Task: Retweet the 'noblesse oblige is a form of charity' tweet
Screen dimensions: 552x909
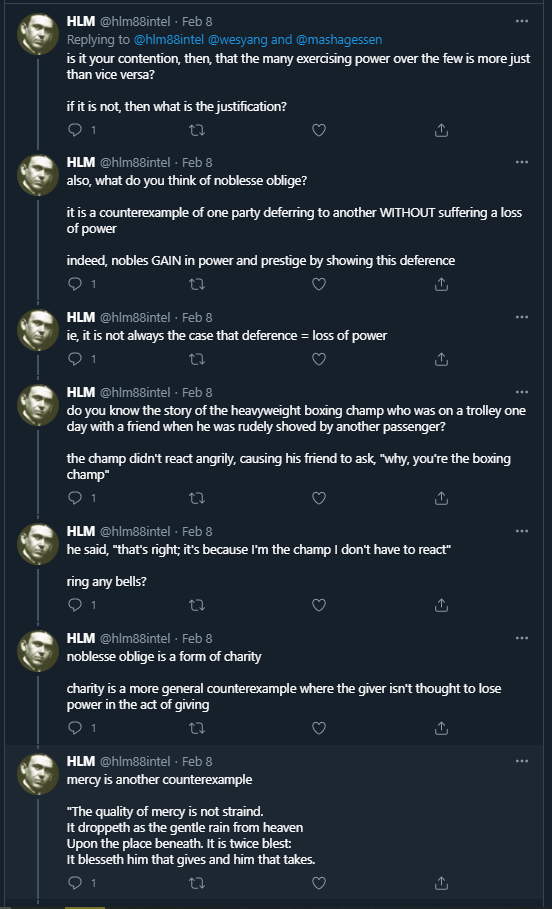Action: point(197,728)
